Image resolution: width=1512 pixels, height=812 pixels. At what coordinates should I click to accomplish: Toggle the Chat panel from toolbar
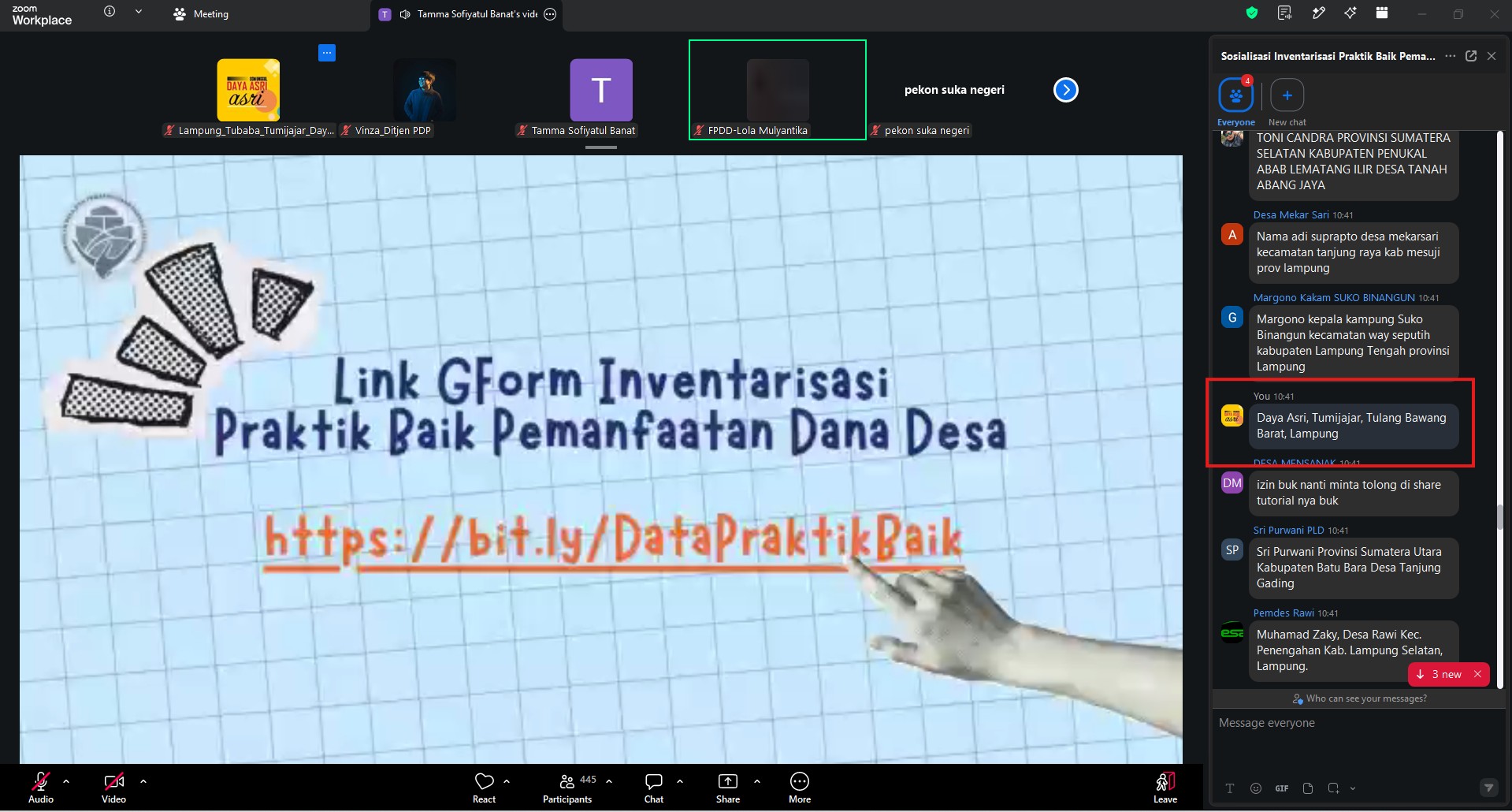click(654, 788)
